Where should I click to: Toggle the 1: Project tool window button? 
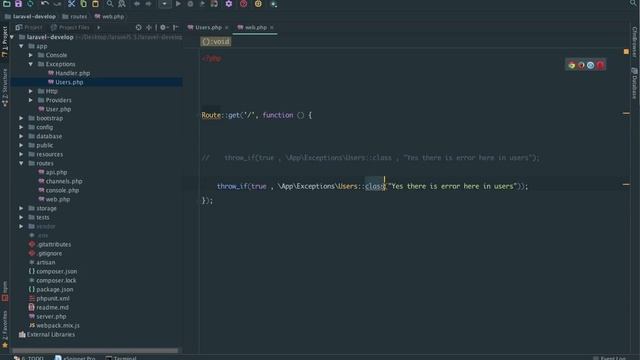click(4, 42)
